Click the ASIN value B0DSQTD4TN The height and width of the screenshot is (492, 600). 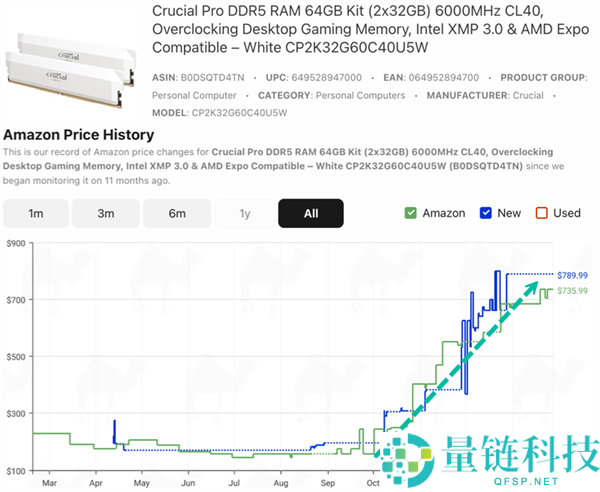[x=212, y=78]
